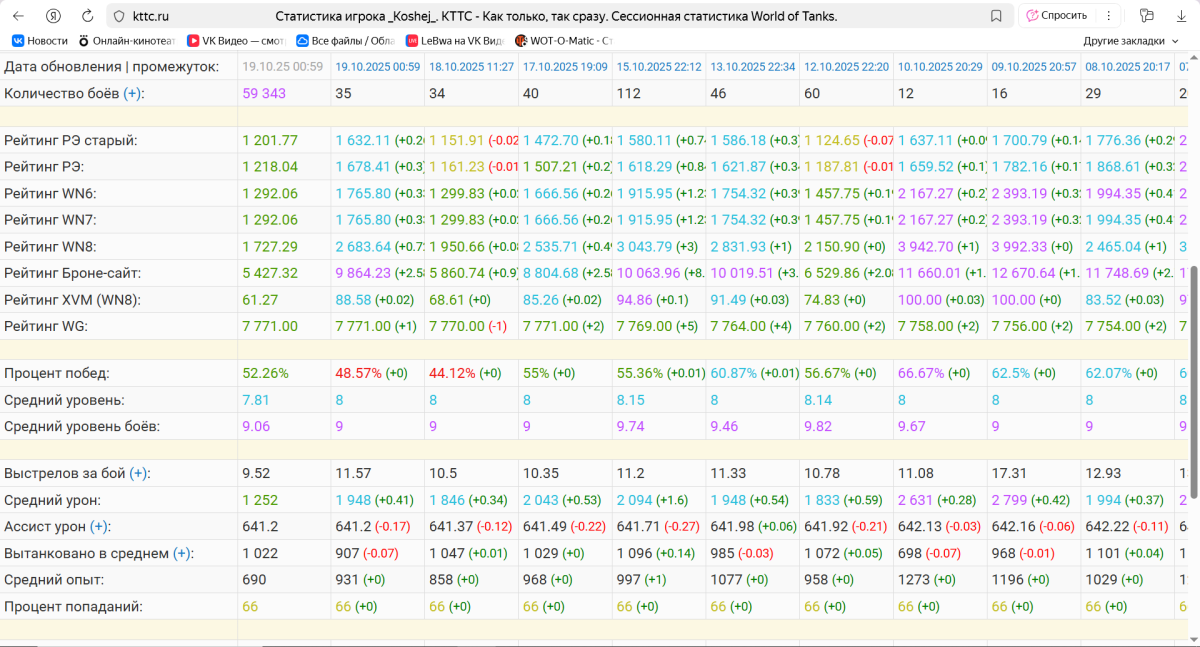Click the Спросить assistant button
The width and height of the screenshot is (1200, 647).
(x=1056, y=16)
